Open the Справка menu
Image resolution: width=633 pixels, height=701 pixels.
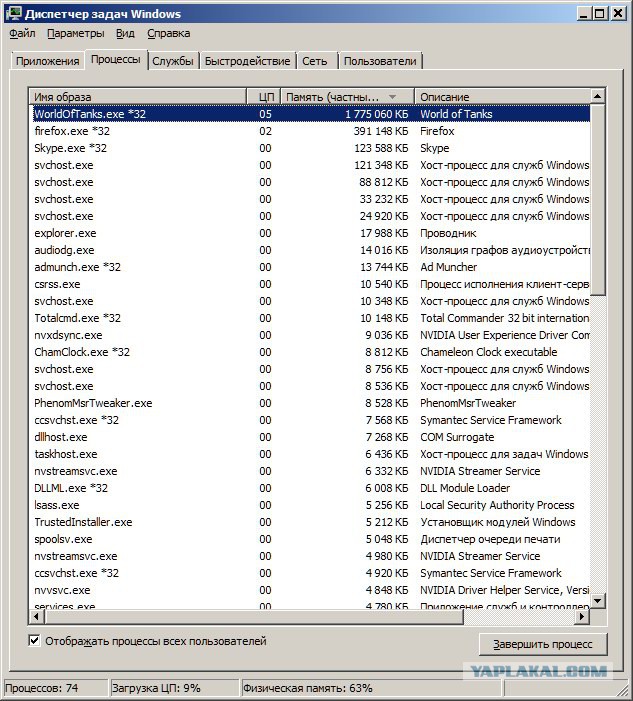[x=169, y=34]
